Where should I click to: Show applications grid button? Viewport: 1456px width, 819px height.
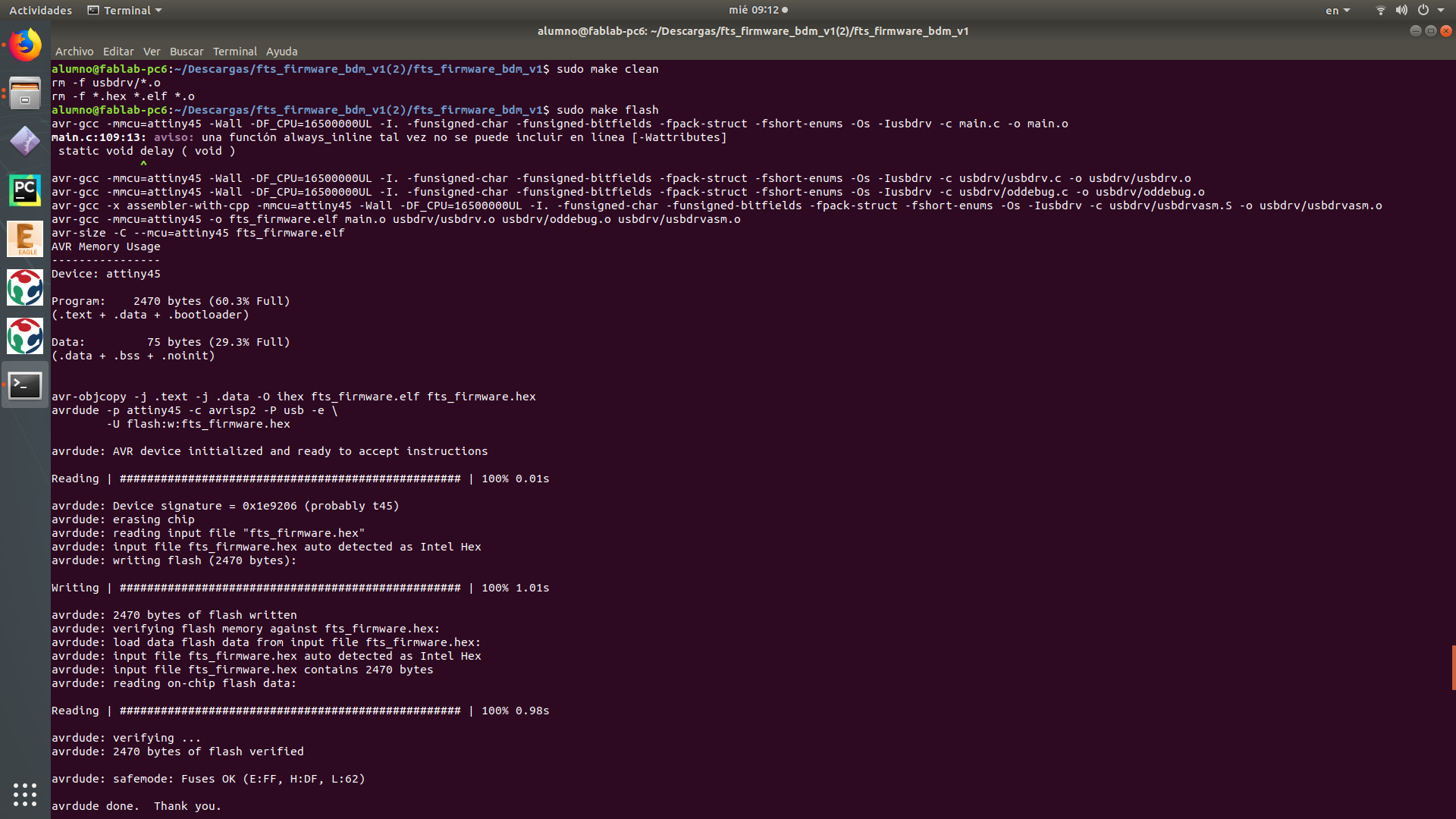pos(25,794)
